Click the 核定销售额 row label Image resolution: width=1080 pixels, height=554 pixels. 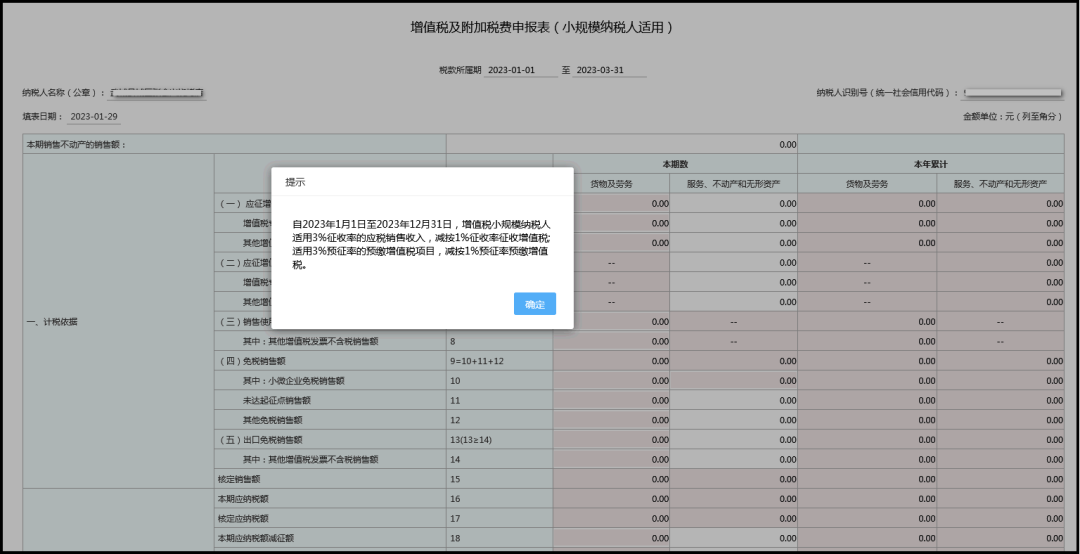coord(239,479)
